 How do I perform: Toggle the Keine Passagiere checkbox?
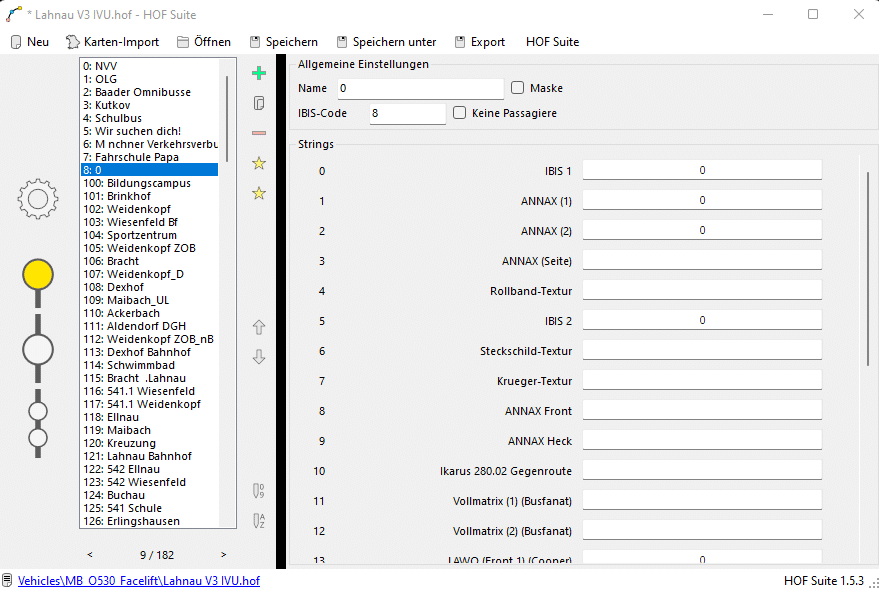pyautogui.click(x=460, y=113)
